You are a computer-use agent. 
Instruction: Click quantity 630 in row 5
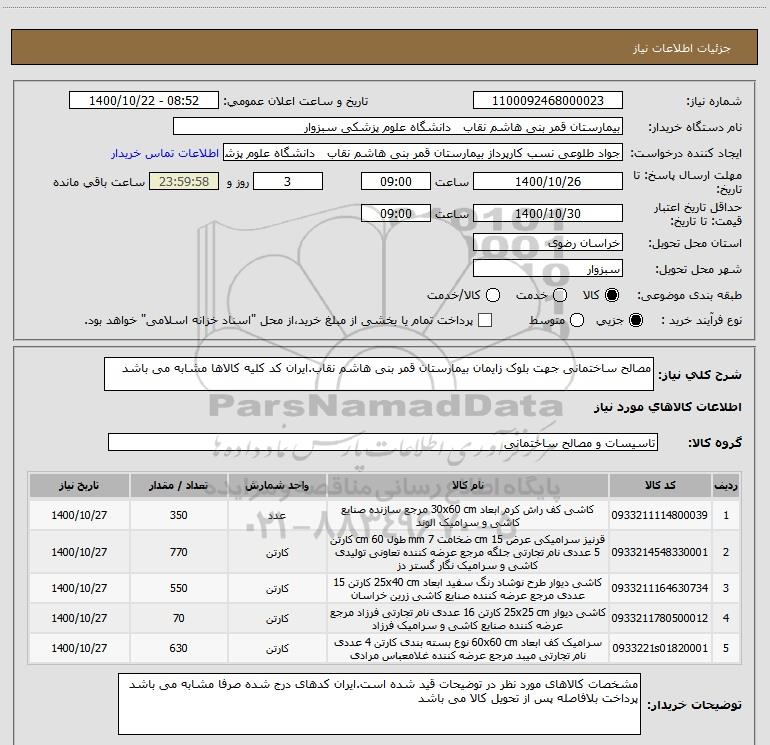[179, 648]
